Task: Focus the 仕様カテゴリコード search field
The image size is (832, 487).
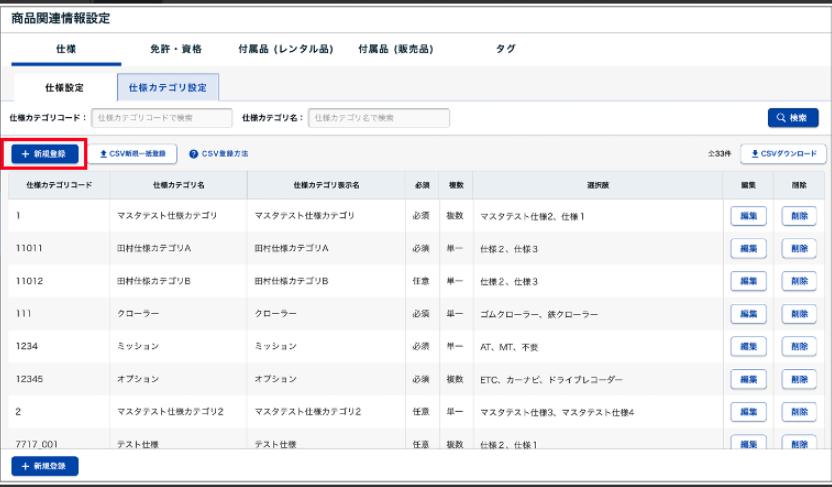Action: [x=161, y=118]
